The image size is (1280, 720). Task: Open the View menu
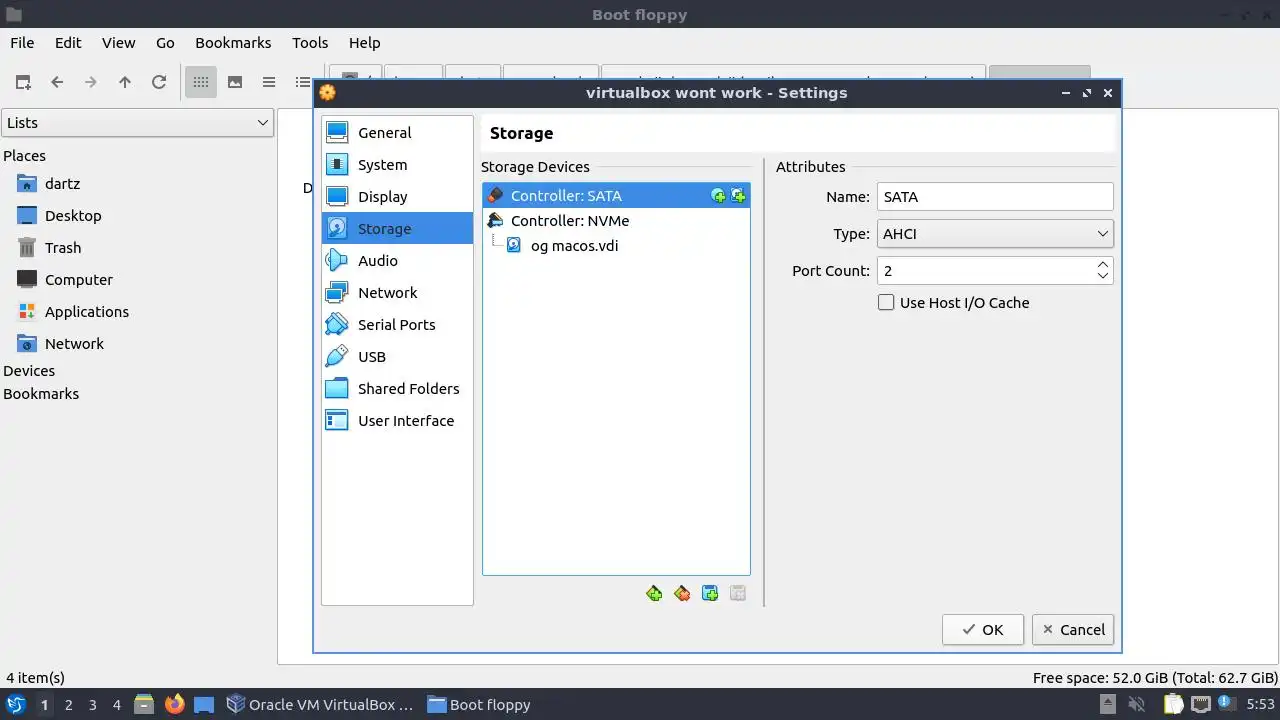(x=118, y=43)
